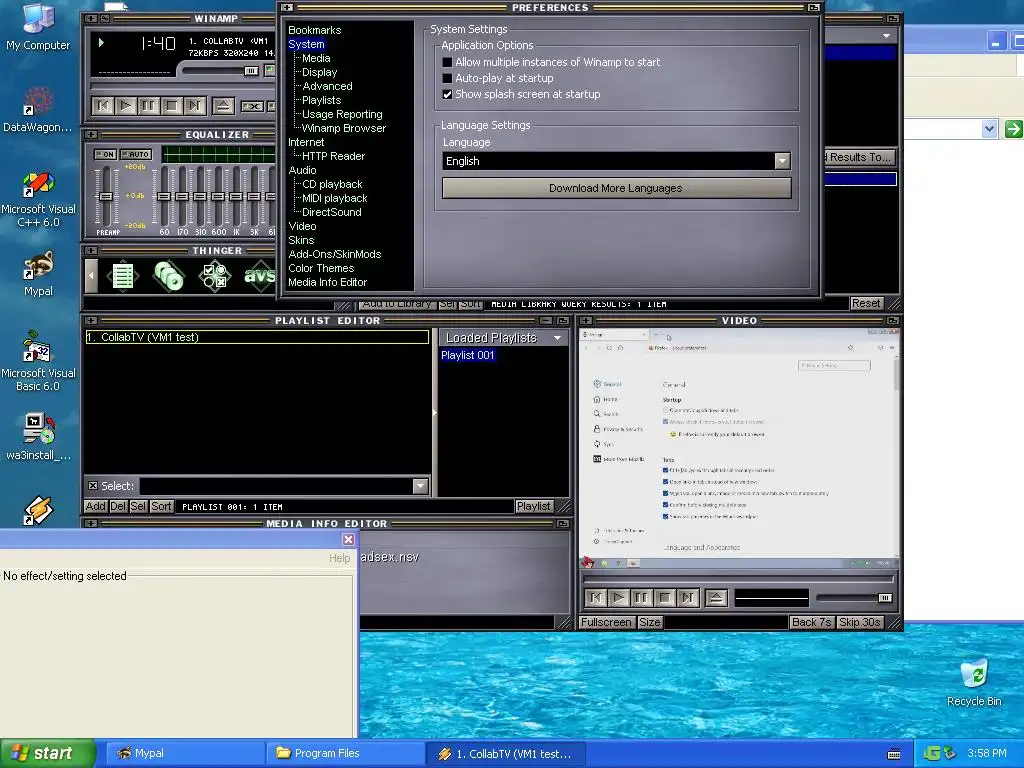Select CollabTV (VM1 test) playlist entry

[257, 337]
